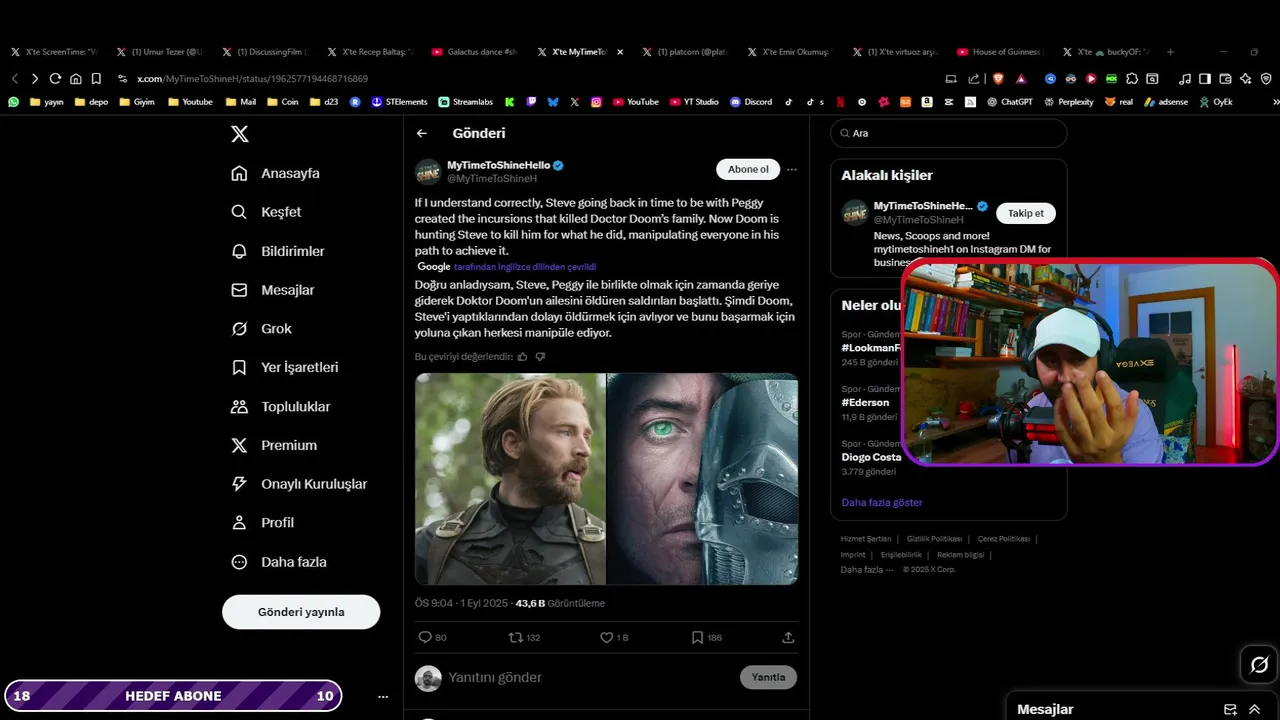Switch to the House of Guinness tab

(x=999, y=52)
